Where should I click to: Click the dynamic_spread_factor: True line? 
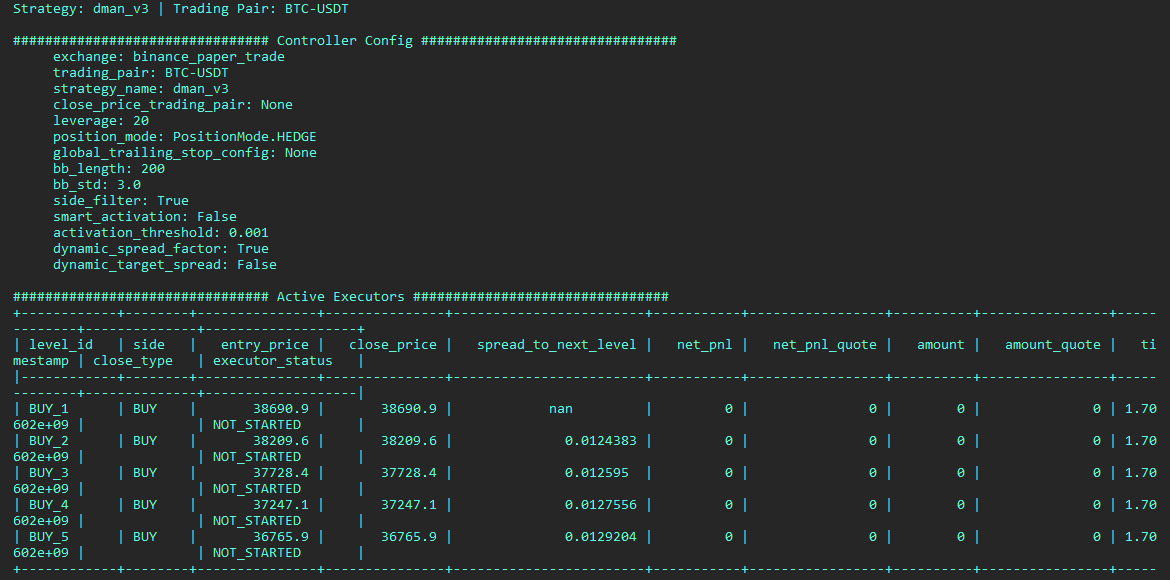(161, 249)
